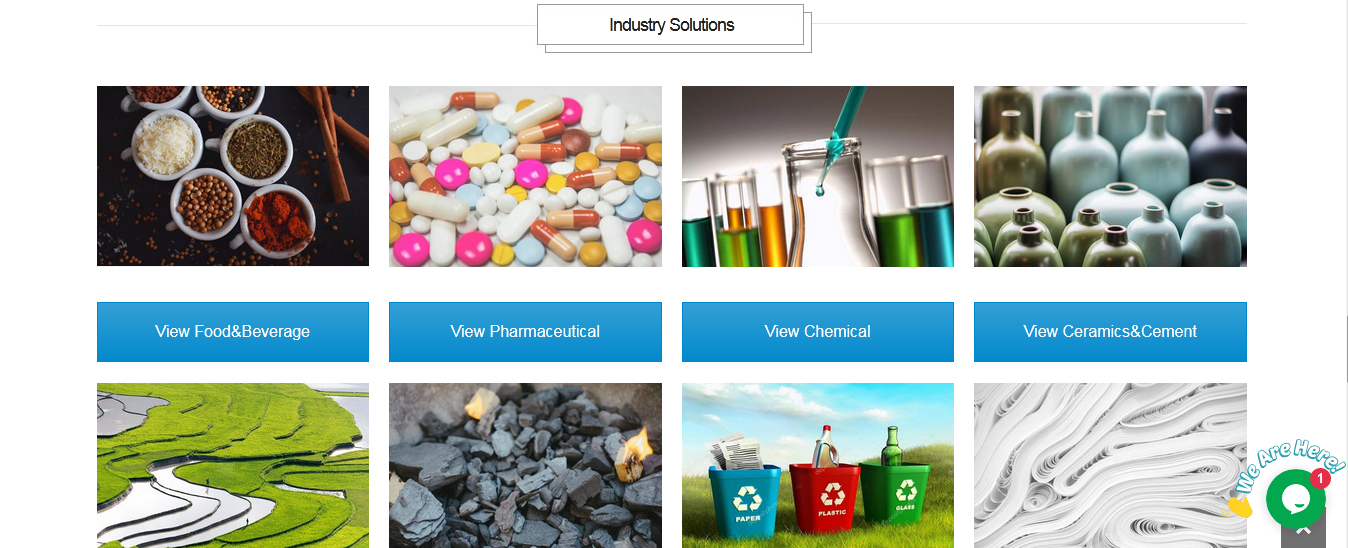Open View Pharmaceutical button
This screenshot has width=1348, height=548.
point(525,332)
